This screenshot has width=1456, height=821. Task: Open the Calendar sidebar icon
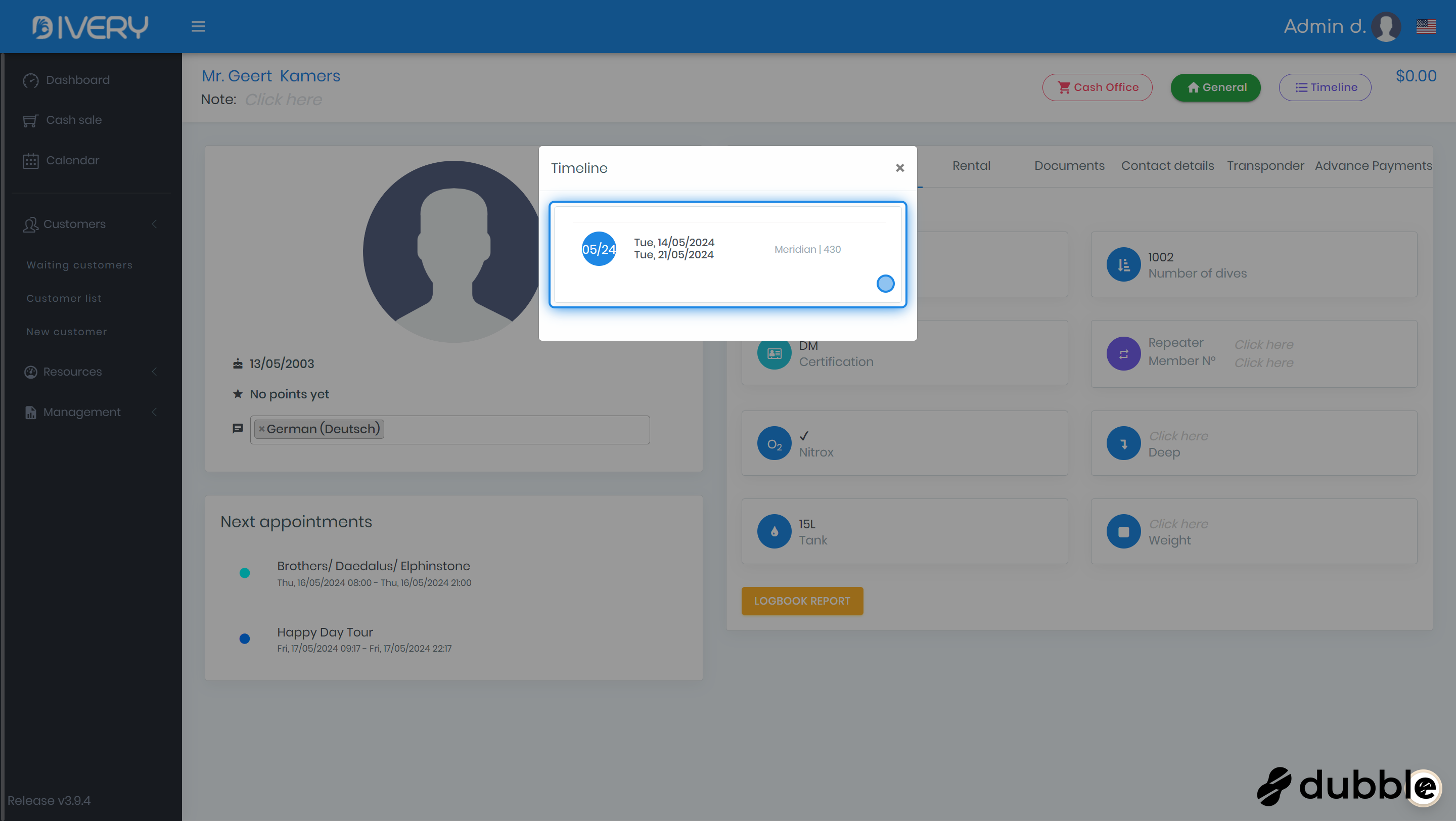(x=30, y=161)
